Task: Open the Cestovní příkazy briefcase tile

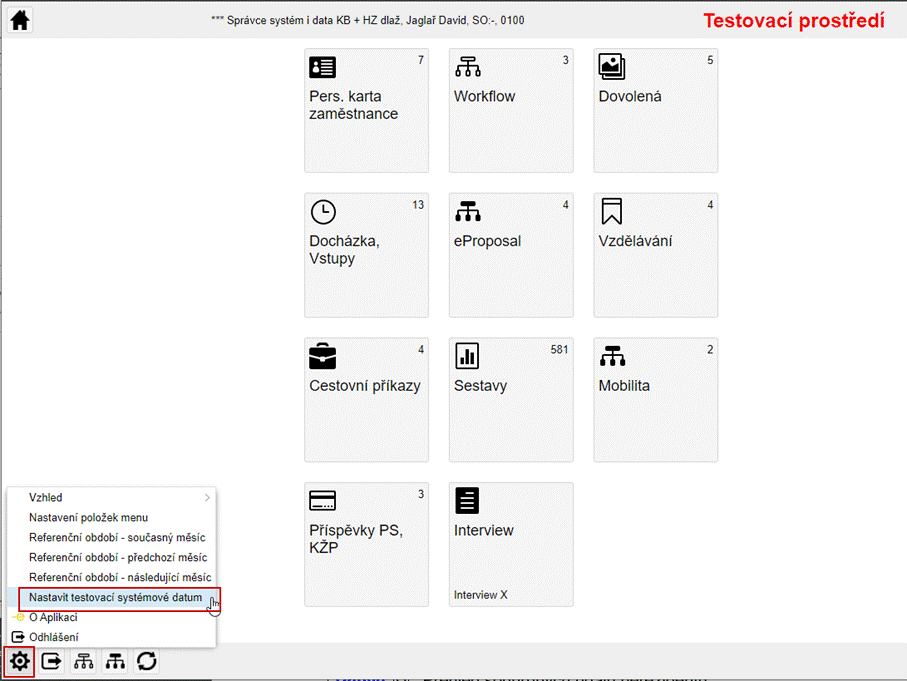Action: click(x=366, y=399)
